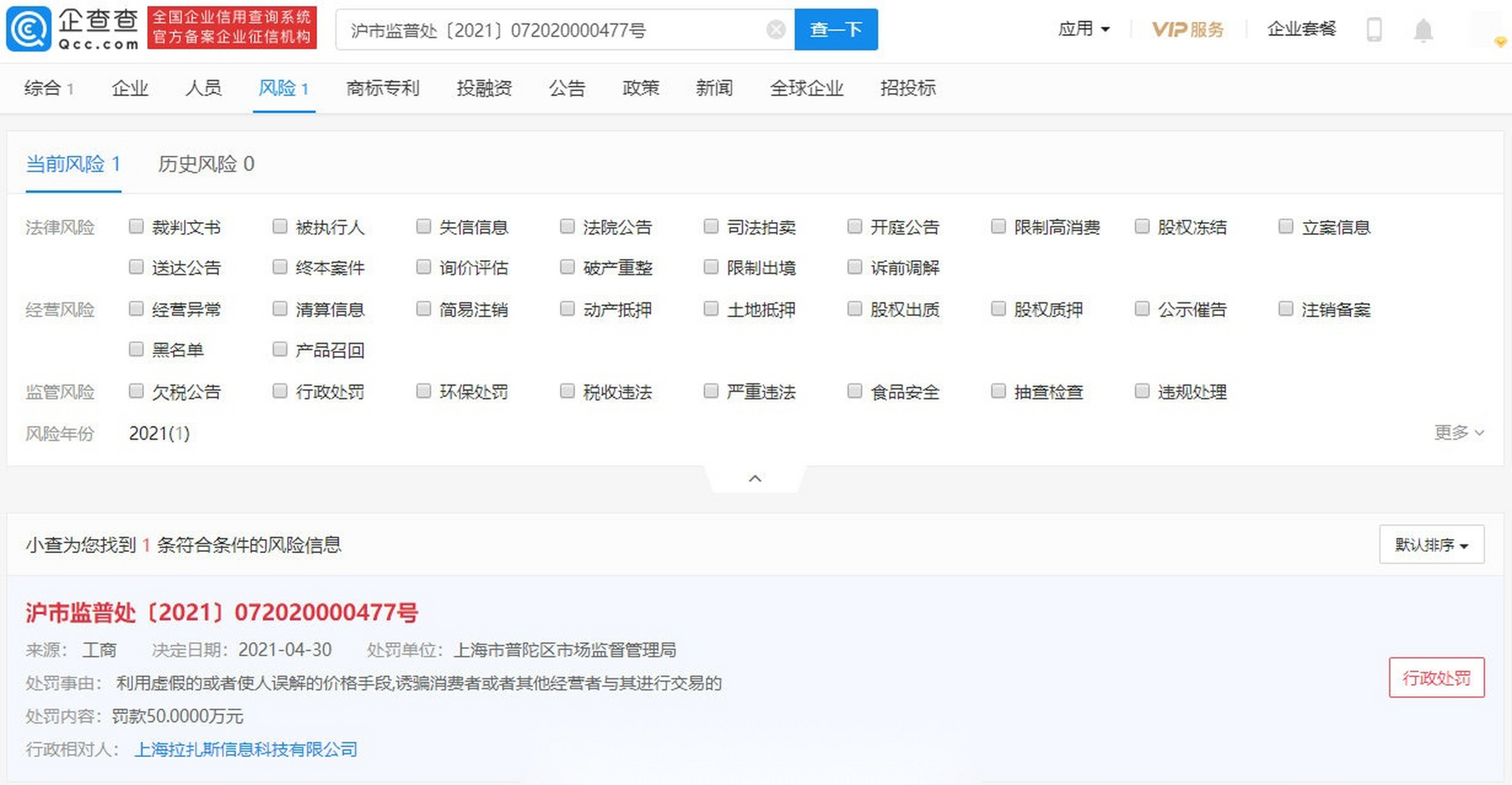Check the 立案信息 checkbox
This screenshot has width=1512, height=785.
1286,226
